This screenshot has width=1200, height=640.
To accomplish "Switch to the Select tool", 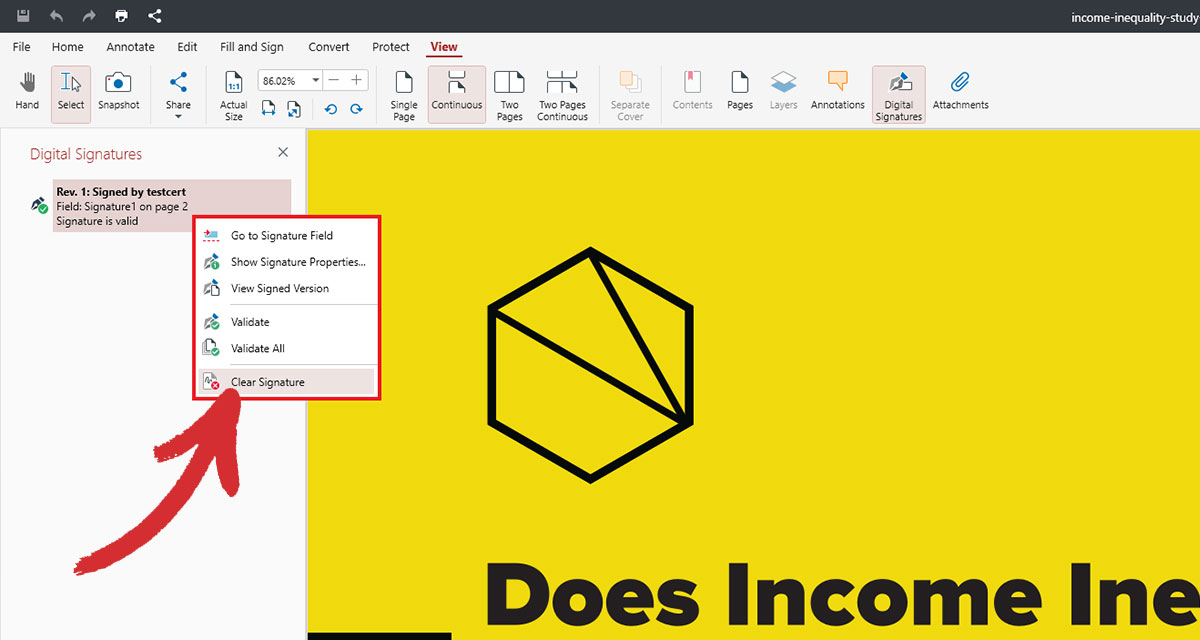I will click(x=70, y=93).
